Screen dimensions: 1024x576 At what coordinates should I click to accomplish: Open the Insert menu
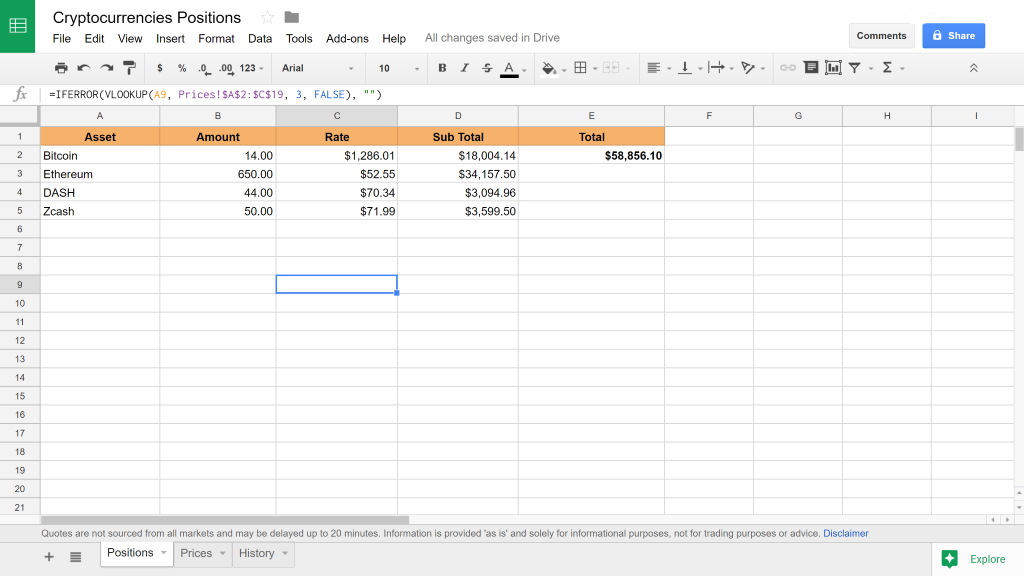(x=170, y=39)
